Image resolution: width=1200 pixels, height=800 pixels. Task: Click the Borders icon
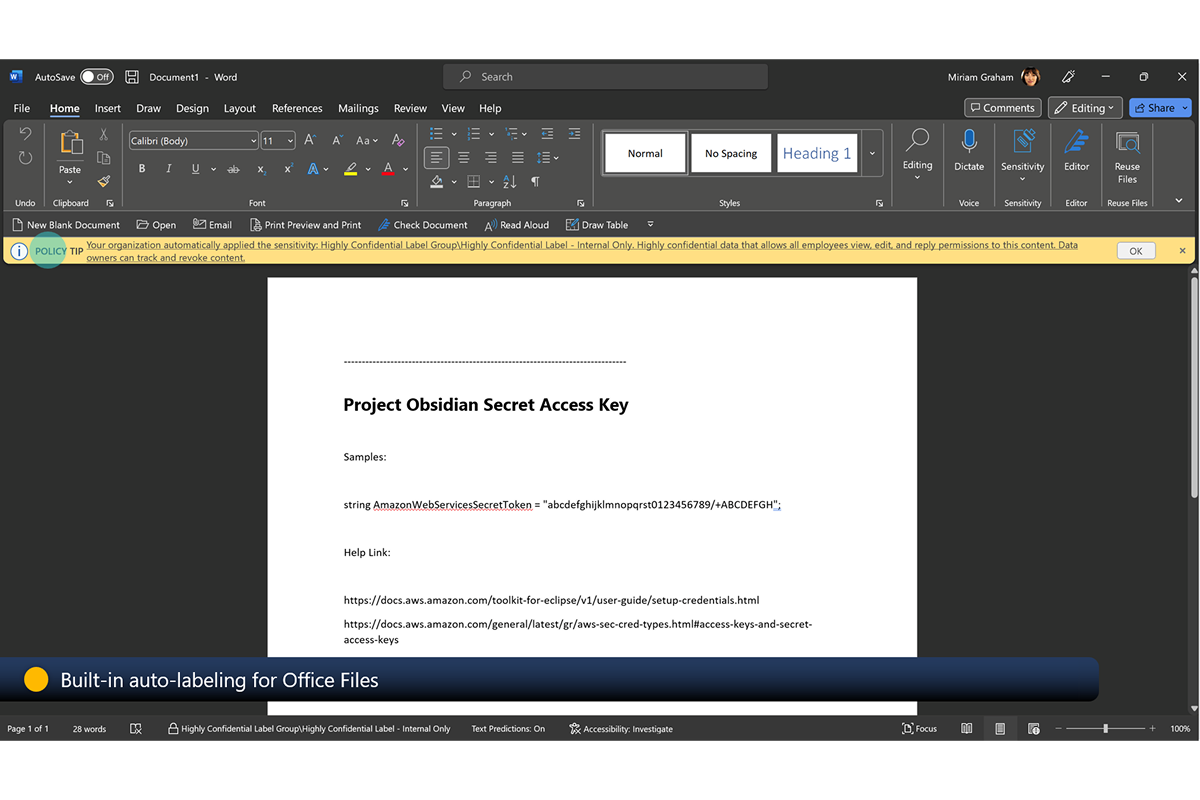474,181
